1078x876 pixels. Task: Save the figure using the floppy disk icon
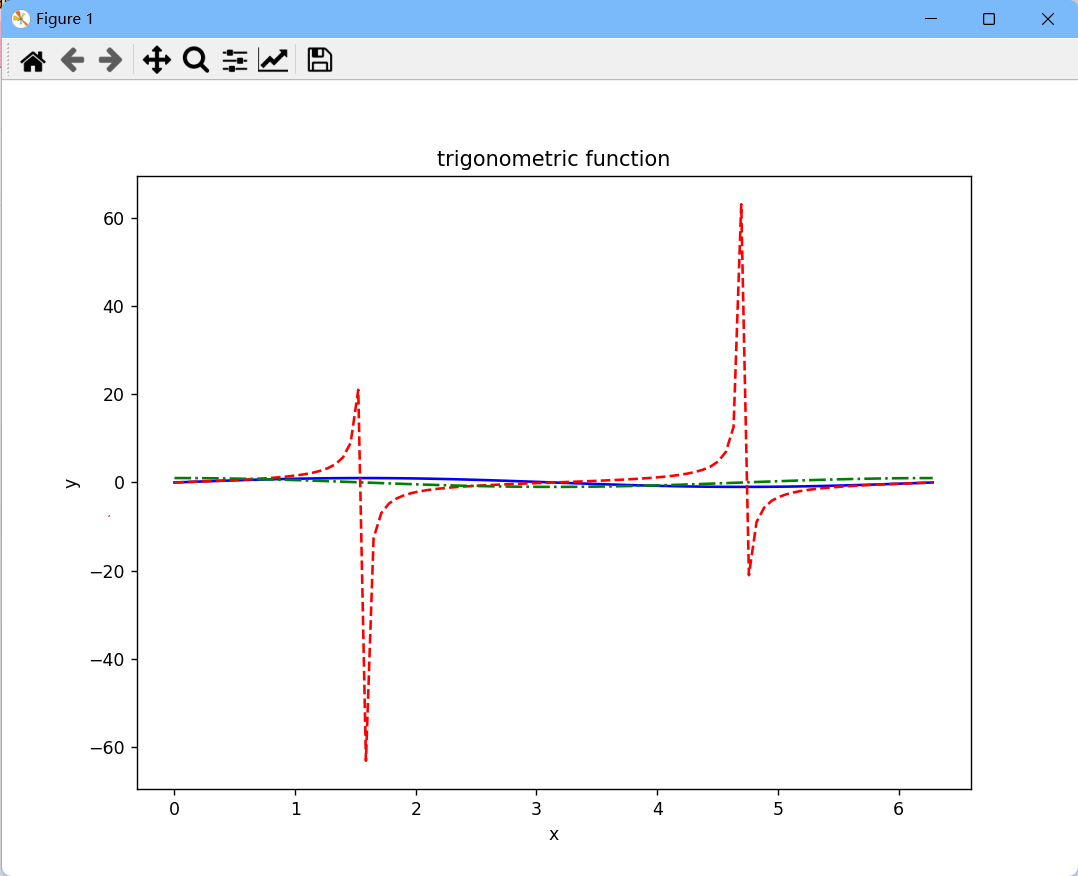click(319, 60)
